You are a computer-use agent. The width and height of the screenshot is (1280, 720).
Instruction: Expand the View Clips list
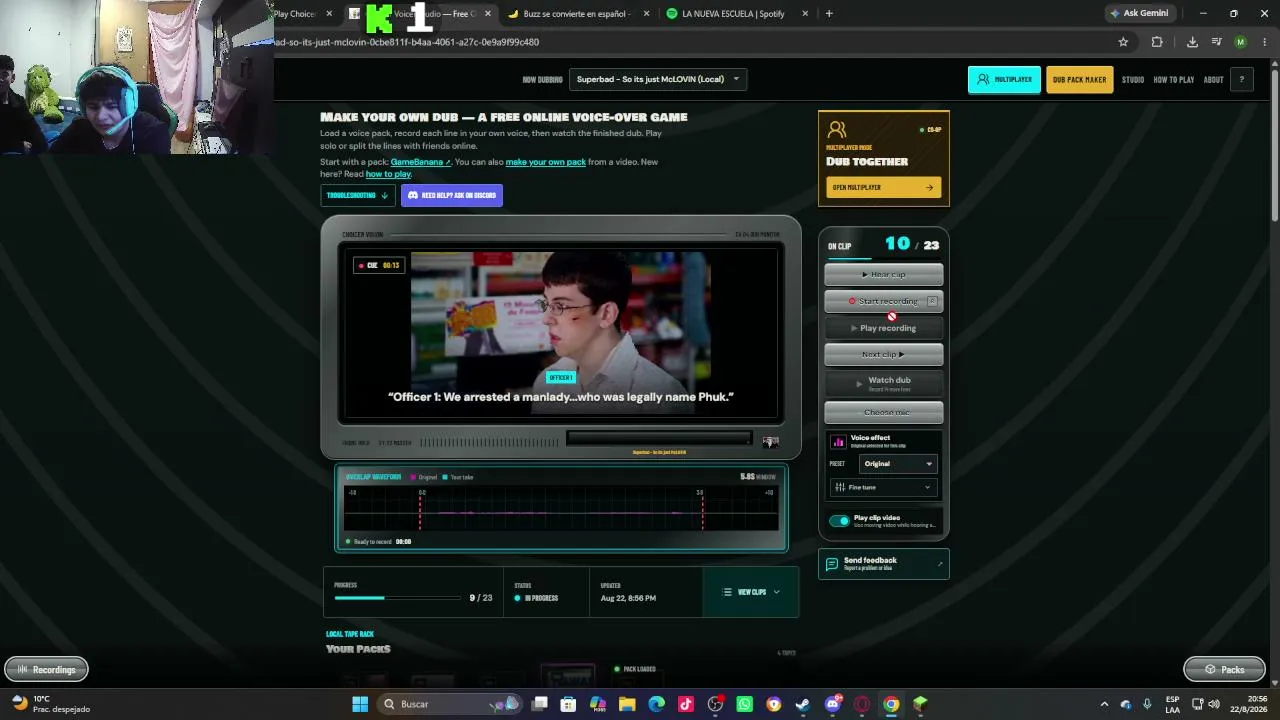coord(751,592)
